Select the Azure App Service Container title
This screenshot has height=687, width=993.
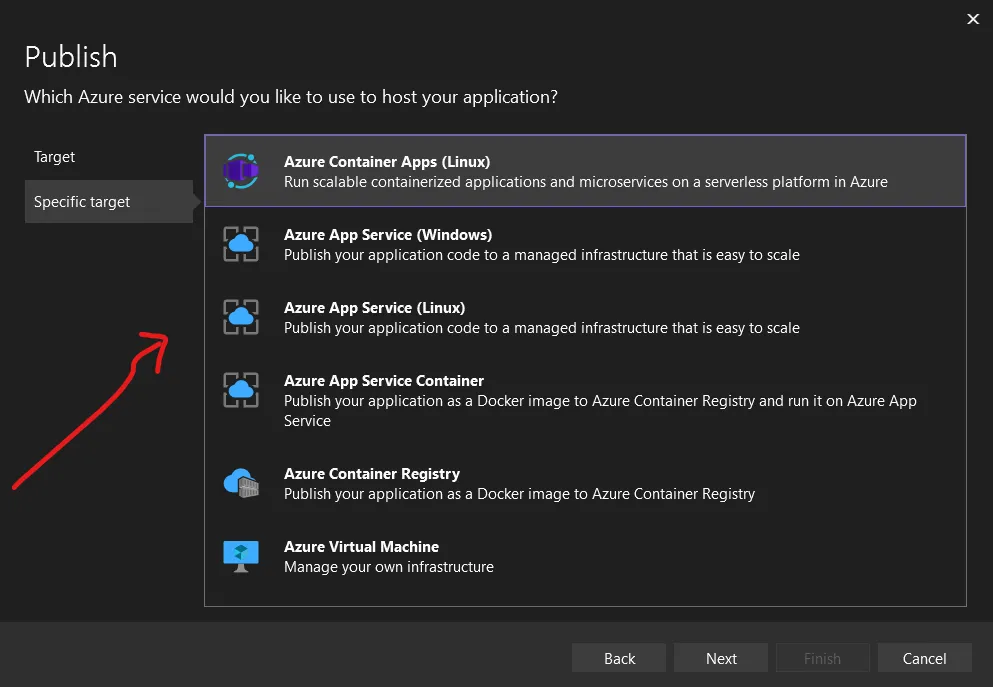point(384,381)
